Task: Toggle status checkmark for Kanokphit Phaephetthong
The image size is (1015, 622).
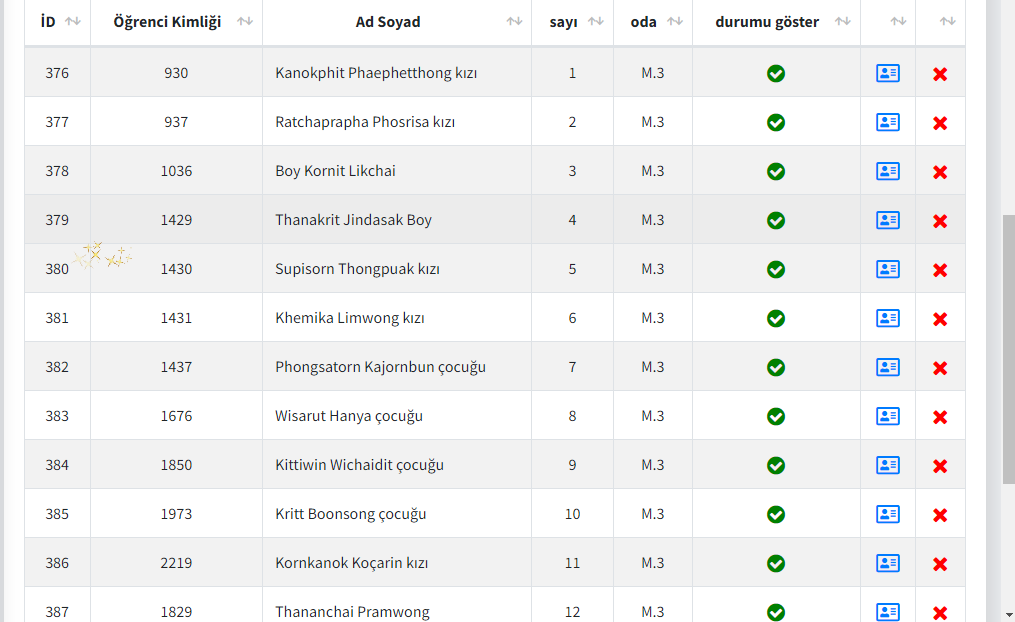Action: pos(776,73)
